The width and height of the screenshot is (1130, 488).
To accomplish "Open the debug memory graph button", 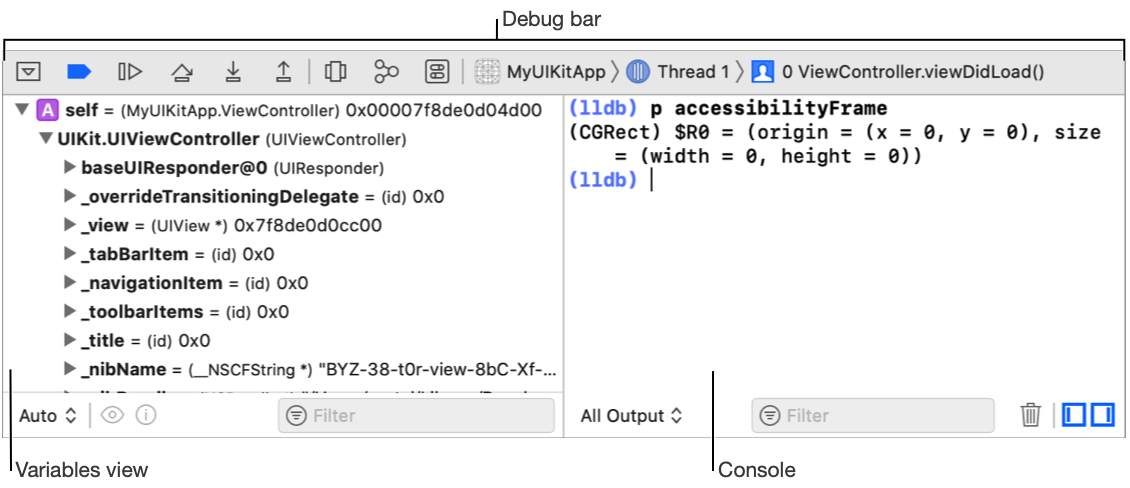I will coord(386,72).
